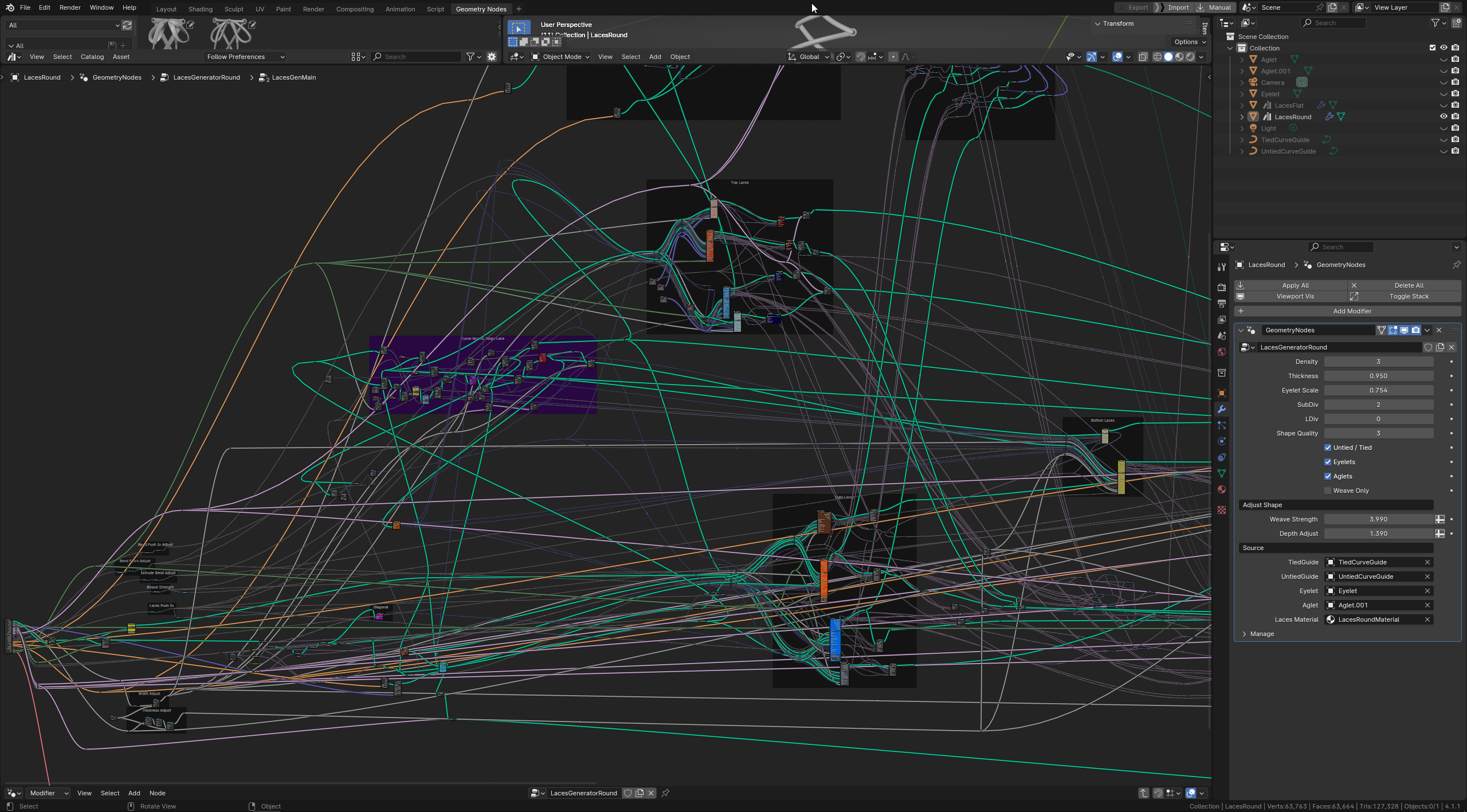Open the Material properties tab
This screenshot has width=1467, height=812.
tap(1222, 489)
